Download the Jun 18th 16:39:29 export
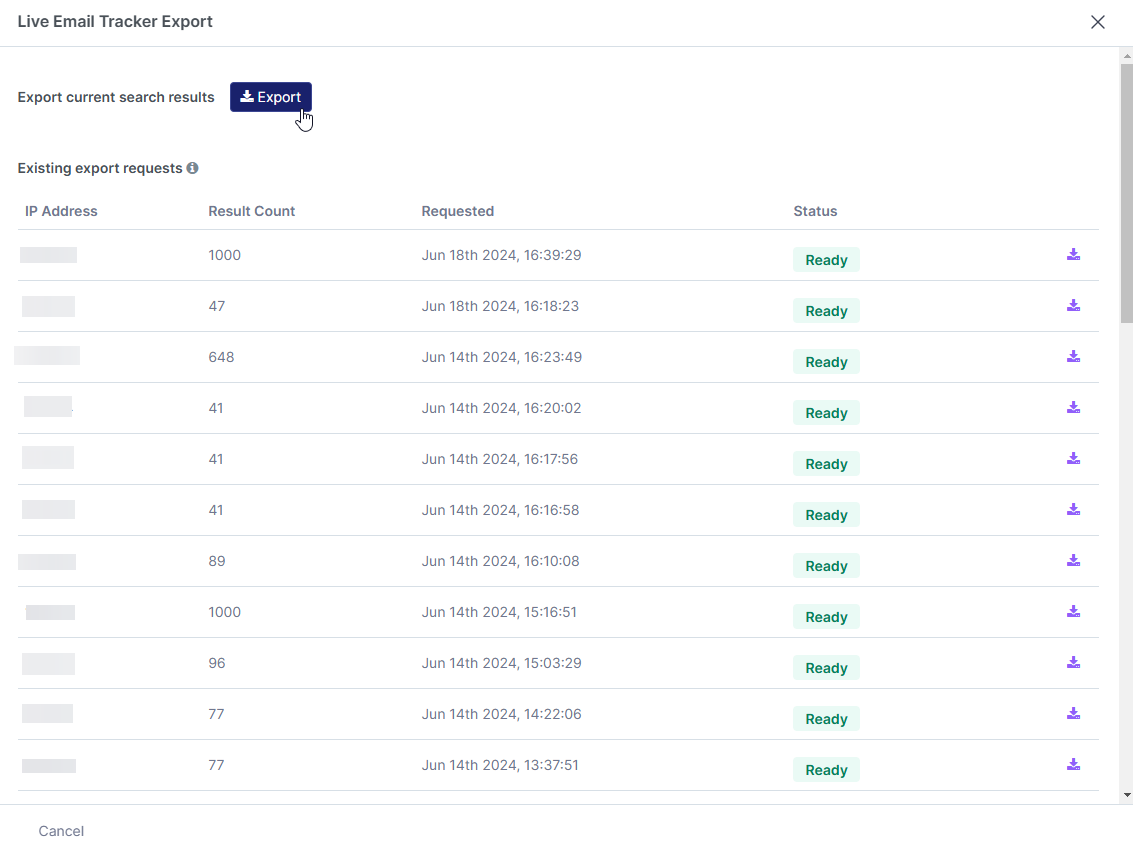1133x852 pixels. coord(1073,254)
